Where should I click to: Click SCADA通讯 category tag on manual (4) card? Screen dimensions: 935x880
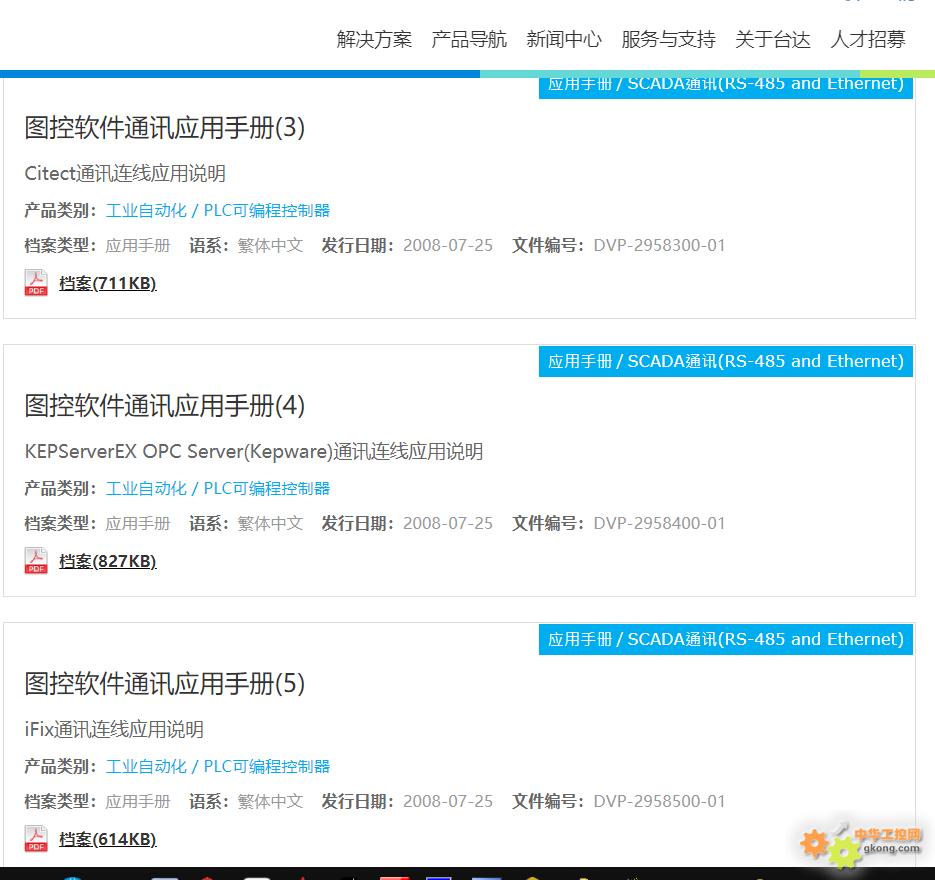click(726, 361)
